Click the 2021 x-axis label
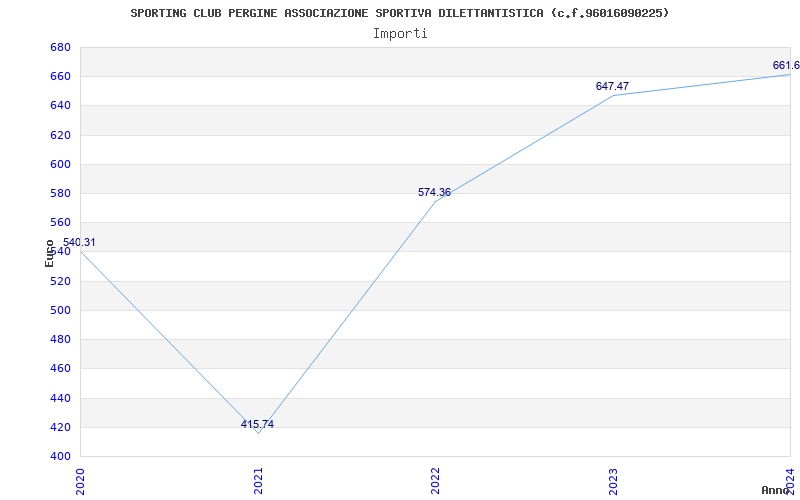Image resolution: width=800 pixels, height=500 pixels. point(258,481)
